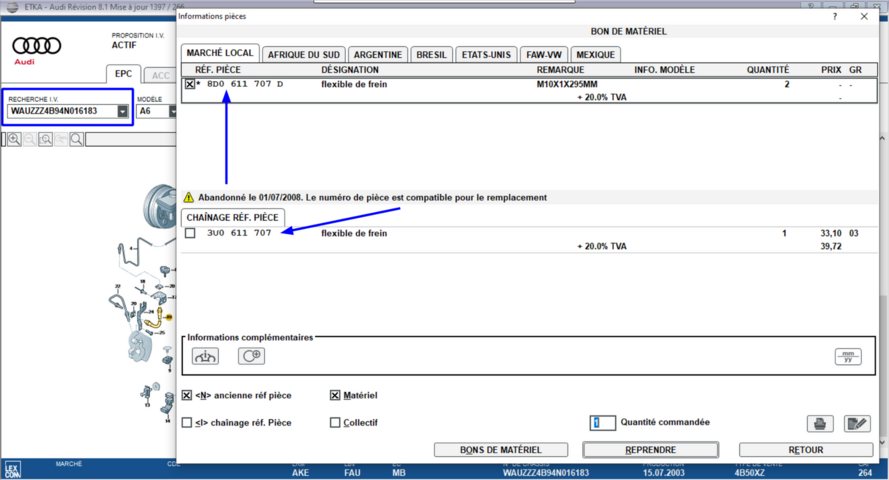Switch to FAW-VW tab
The height and width of the screenshot is (480, 889).
coord(544,55)
